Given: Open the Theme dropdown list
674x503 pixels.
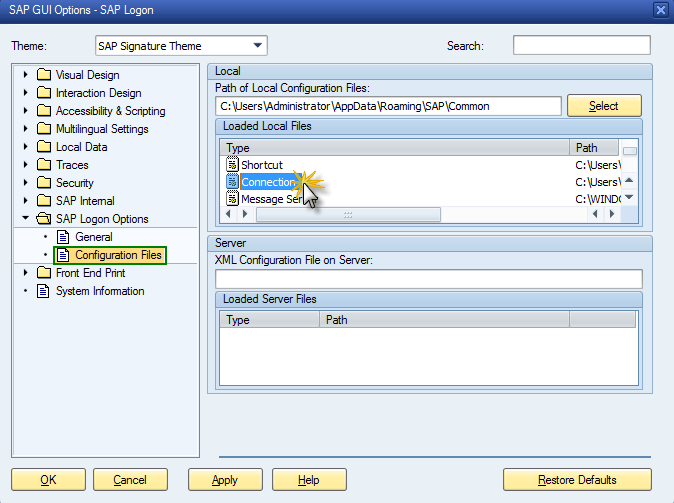Looking at the screenshot, I should tap(257, 46).
